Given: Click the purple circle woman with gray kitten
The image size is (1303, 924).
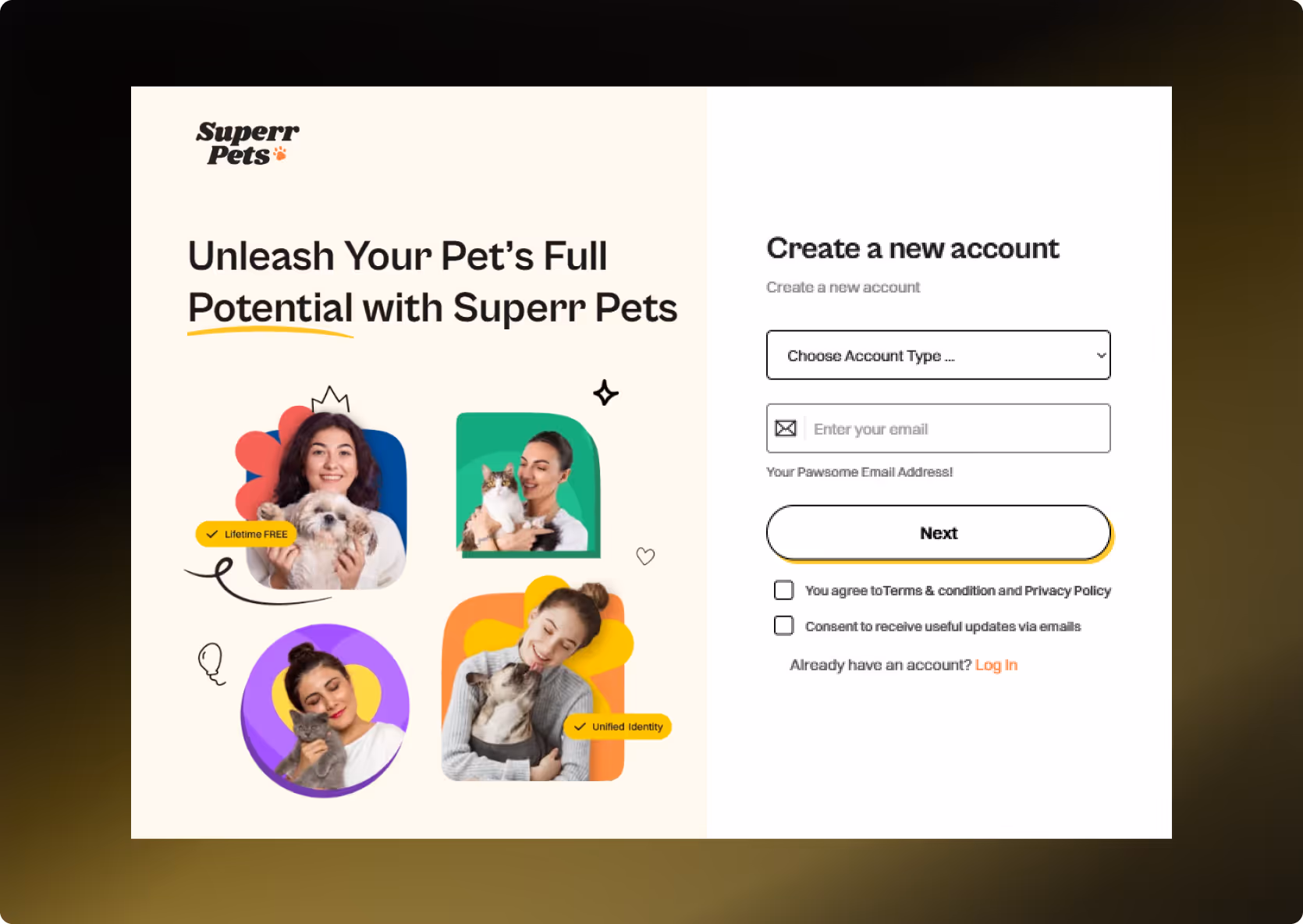Looking at the screenshot, I should point(325,710).
